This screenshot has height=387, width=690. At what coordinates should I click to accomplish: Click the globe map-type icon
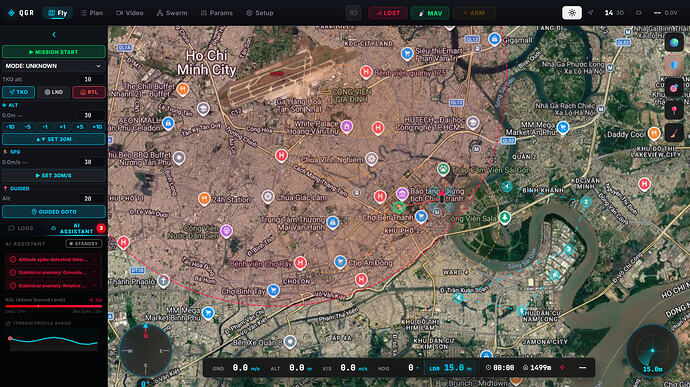click(674, 43)
